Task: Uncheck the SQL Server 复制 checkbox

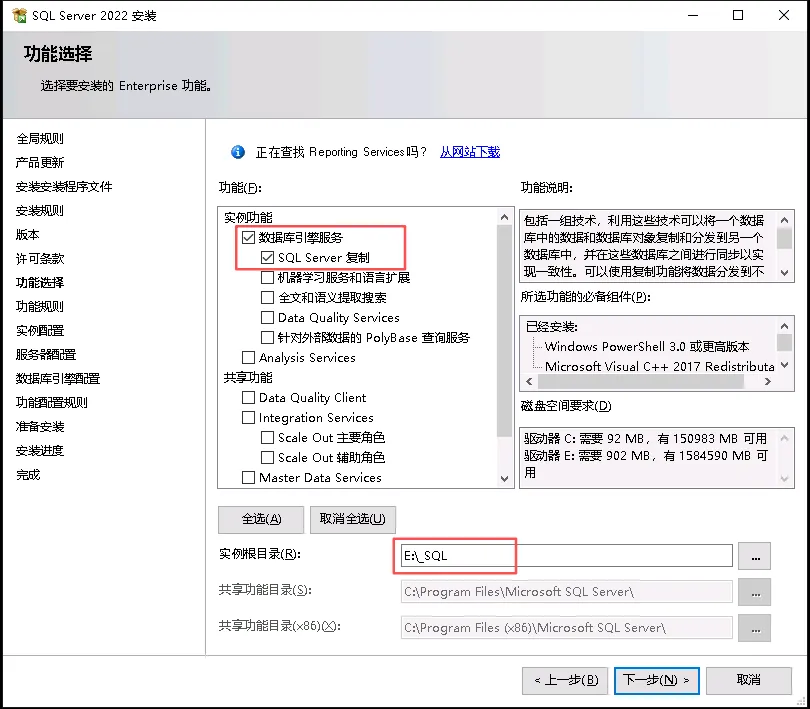Action: click(x=267, y=258)
